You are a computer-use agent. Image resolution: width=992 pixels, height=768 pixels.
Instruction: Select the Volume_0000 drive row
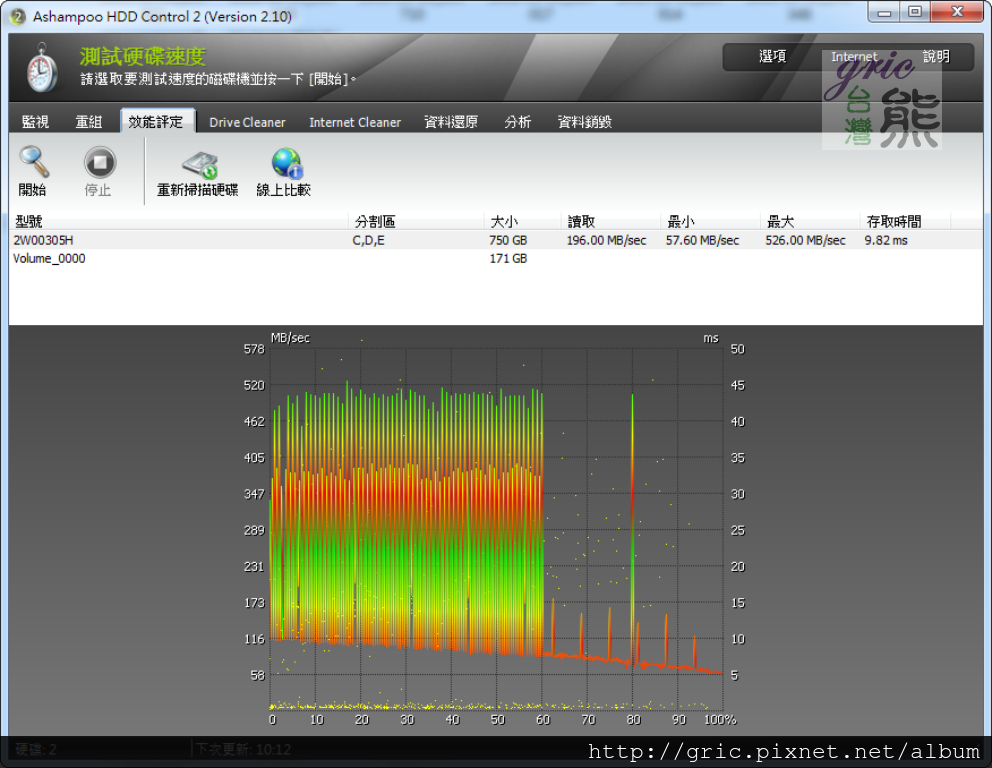496,258
